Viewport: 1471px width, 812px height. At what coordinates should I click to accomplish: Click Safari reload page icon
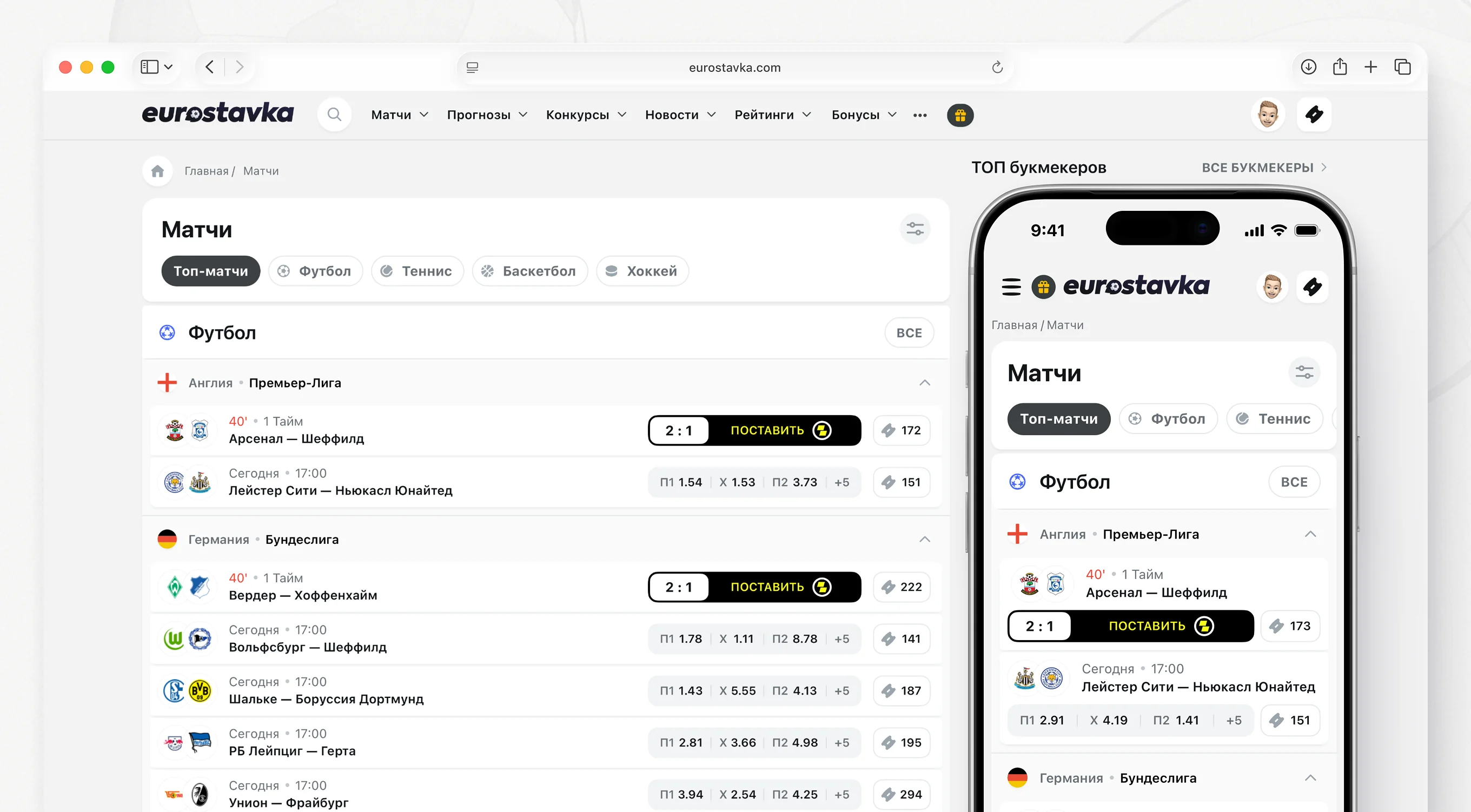point(997,68)
